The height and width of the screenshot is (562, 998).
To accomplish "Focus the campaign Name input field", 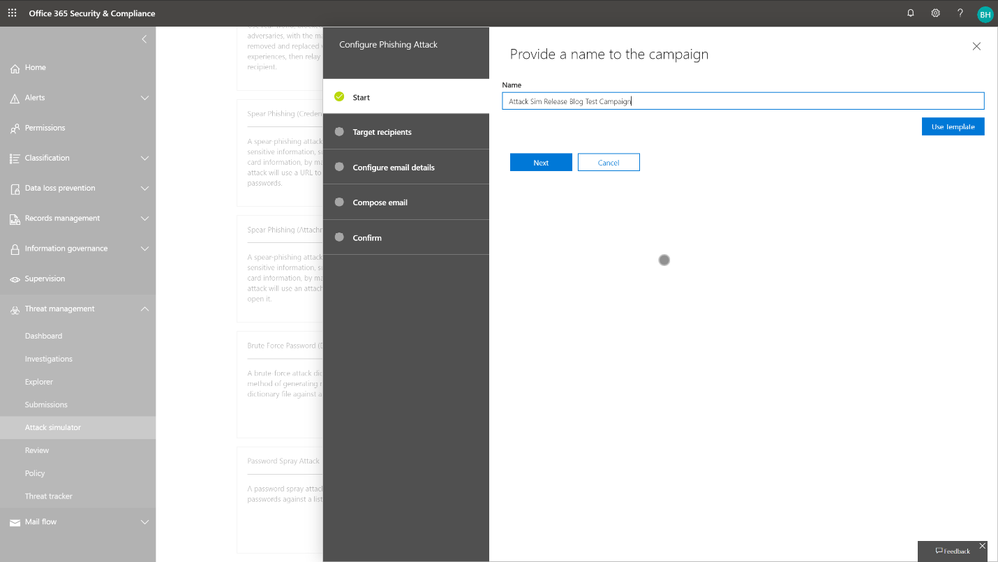I will pyautogui.click(x=743, y=101).
